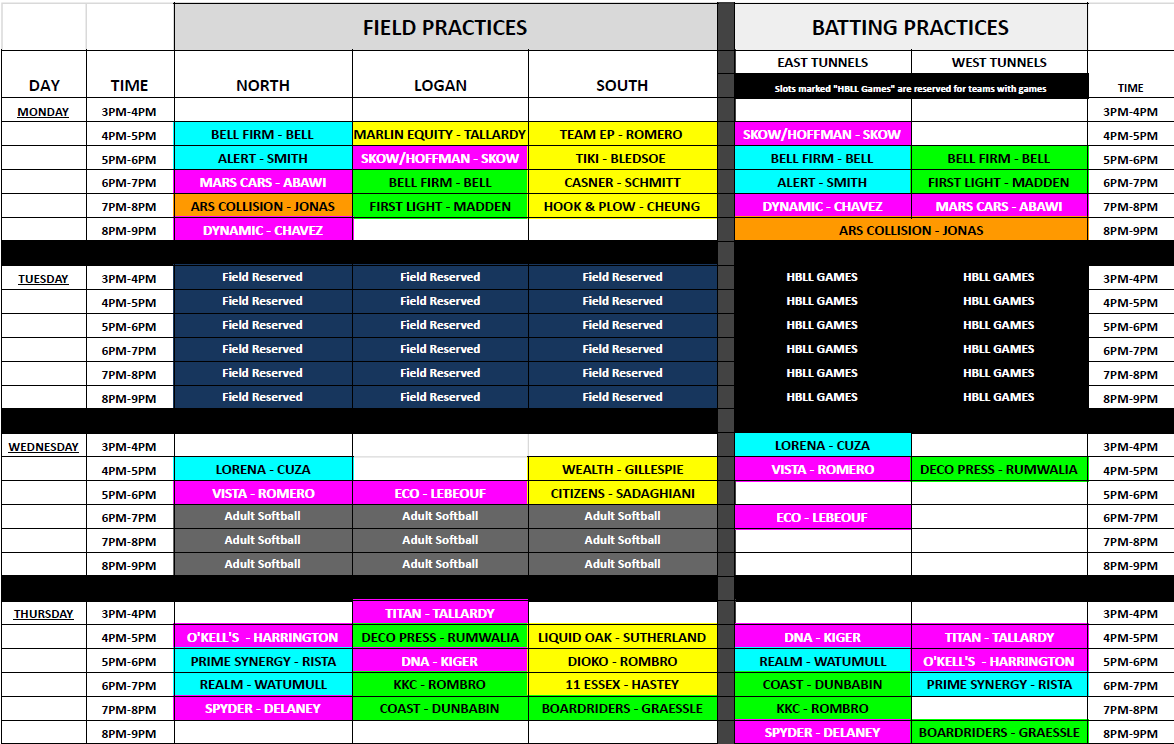Select the underlined WEDNESDAY day label

tap(44, 447)
